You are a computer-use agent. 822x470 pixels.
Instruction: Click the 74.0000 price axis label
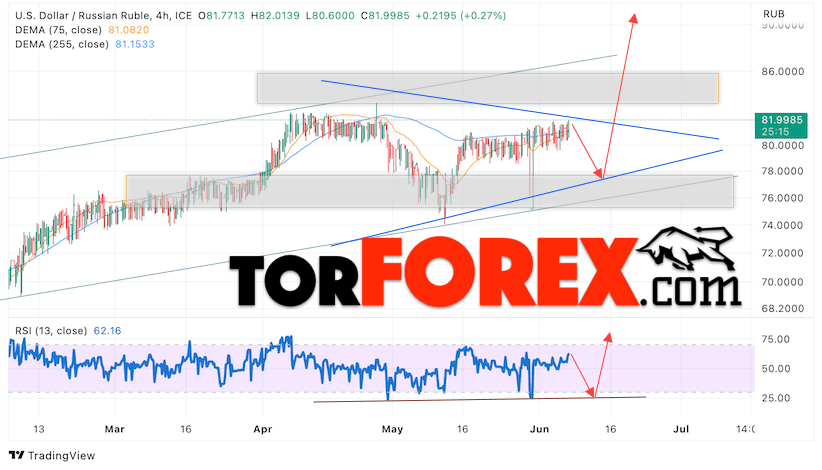783,225
